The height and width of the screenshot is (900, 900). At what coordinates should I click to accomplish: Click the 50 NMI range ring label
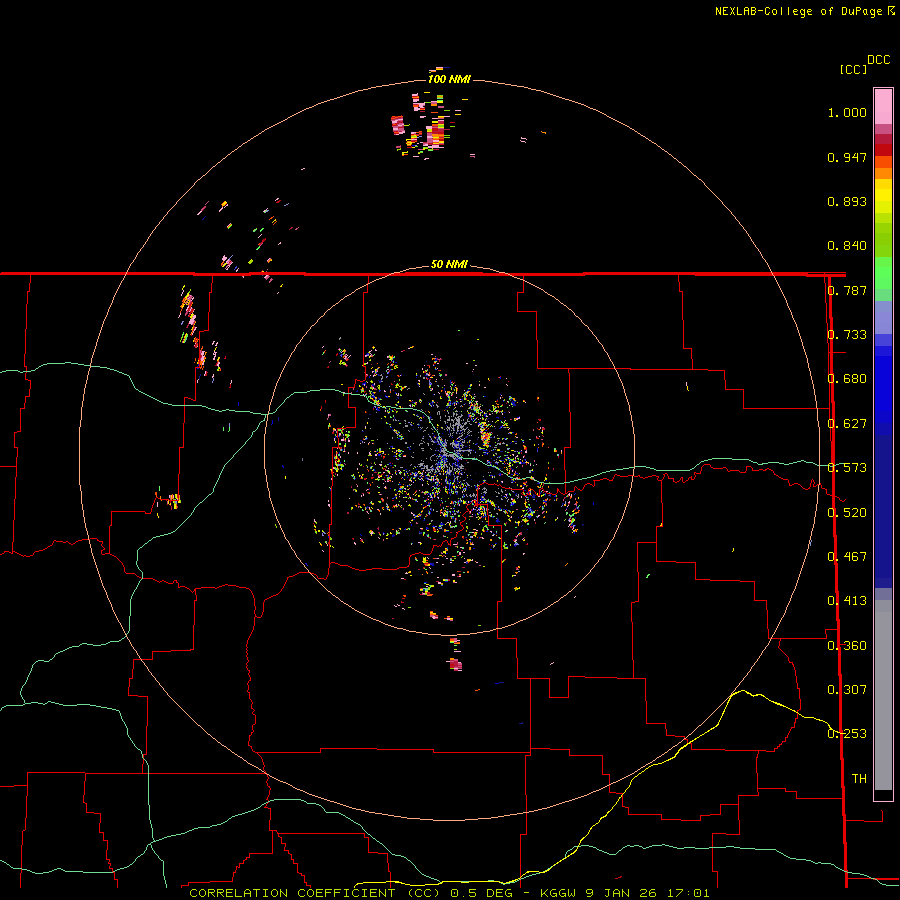[449, 264]
